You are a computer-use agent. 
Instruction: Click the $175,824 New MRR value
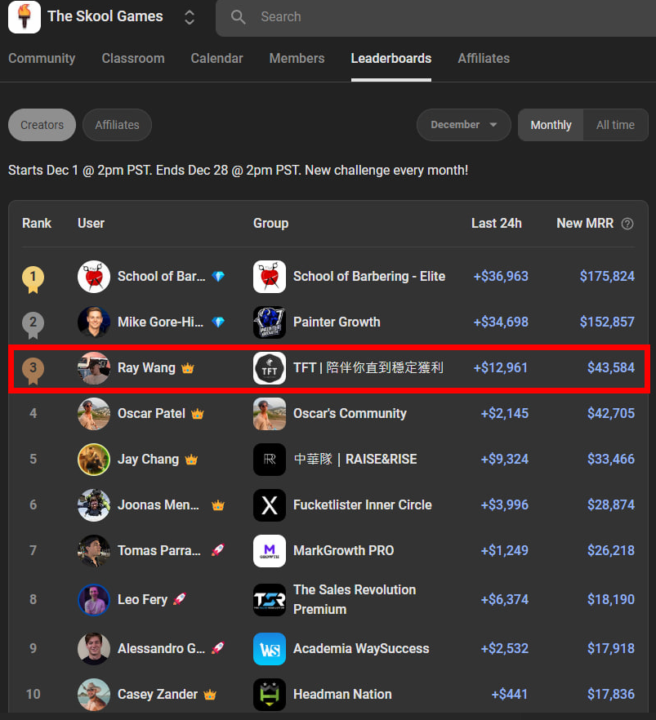coord(607,276)
